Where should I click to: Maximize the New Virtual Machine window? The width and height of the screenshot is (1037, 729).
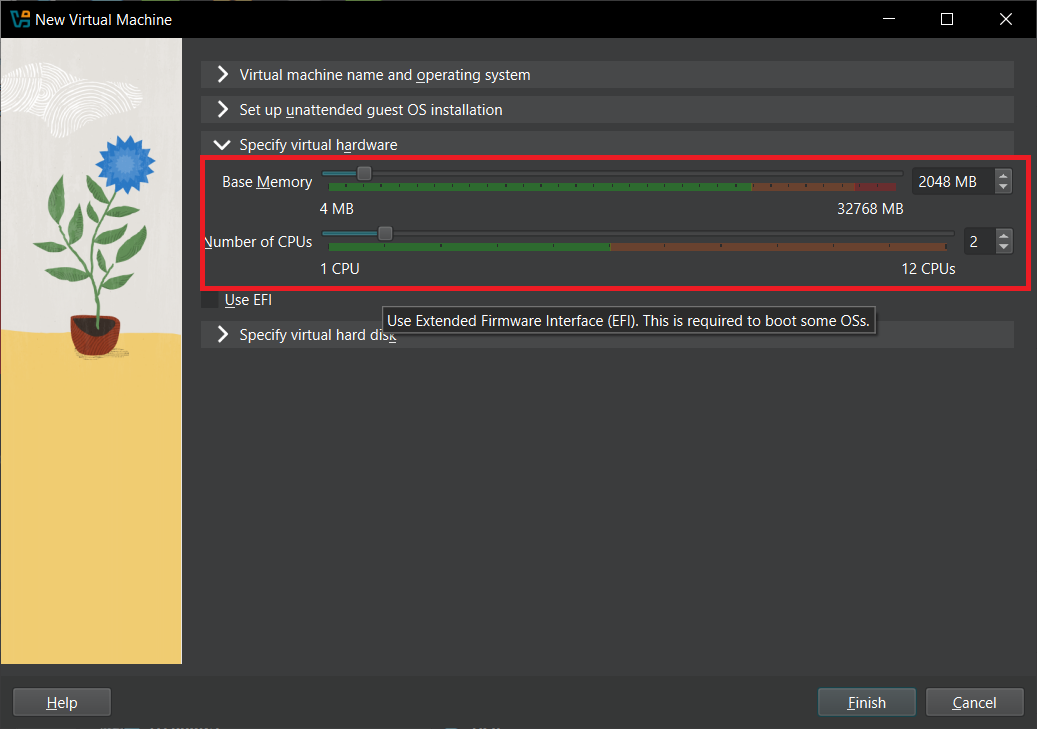tap(947, 19)
